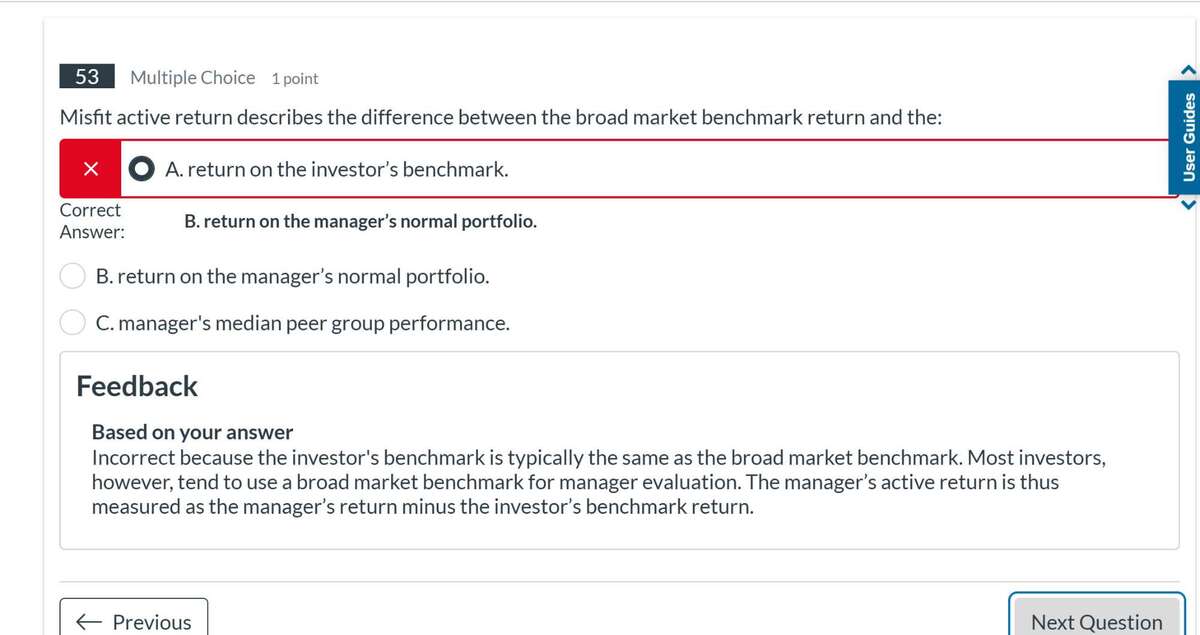
Task: Click the down chevron below User Guides
Action: 1187,206
